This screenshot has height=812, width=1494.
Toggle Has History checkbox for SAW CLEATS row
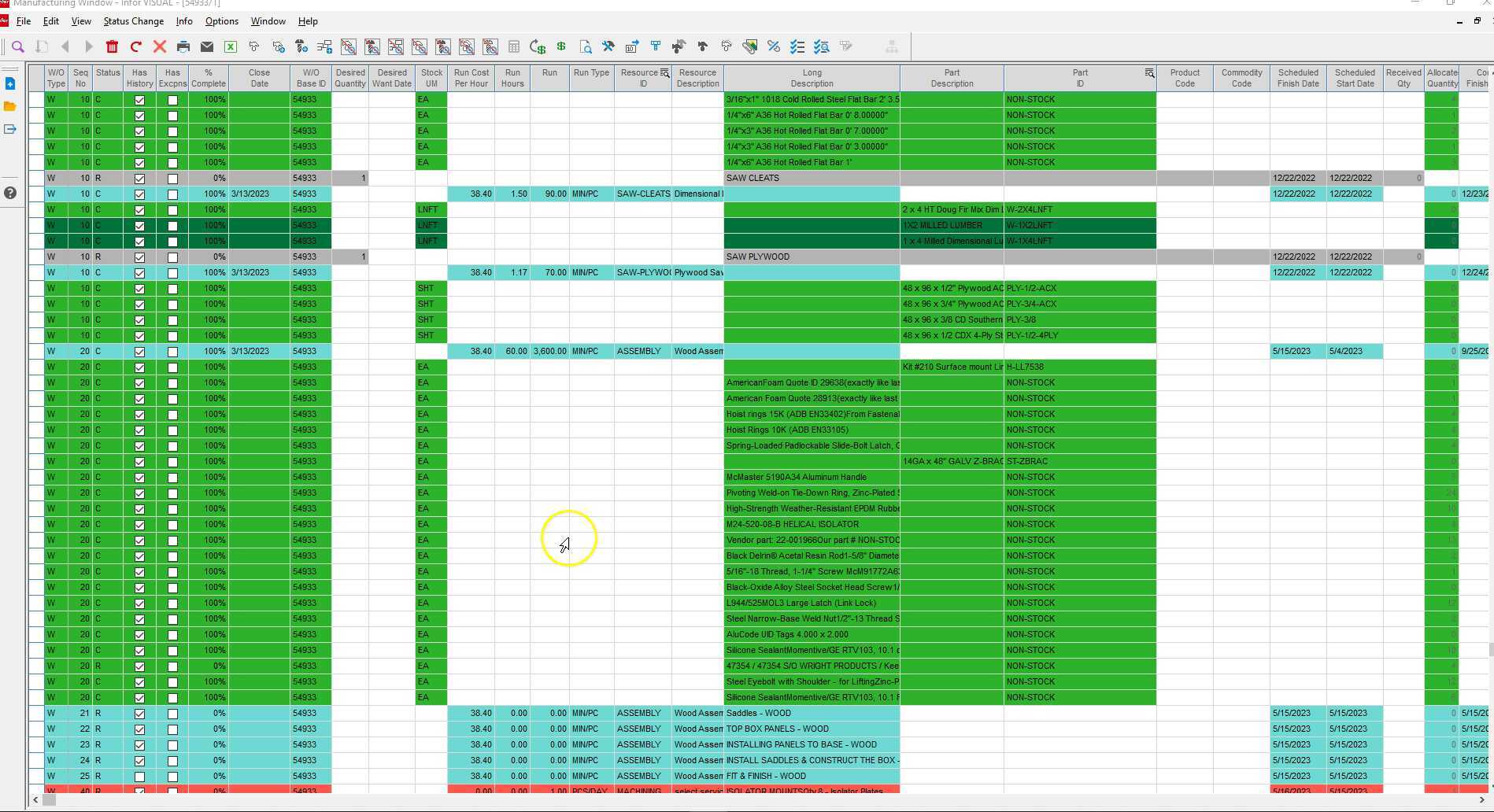click(x=140, y=179)
